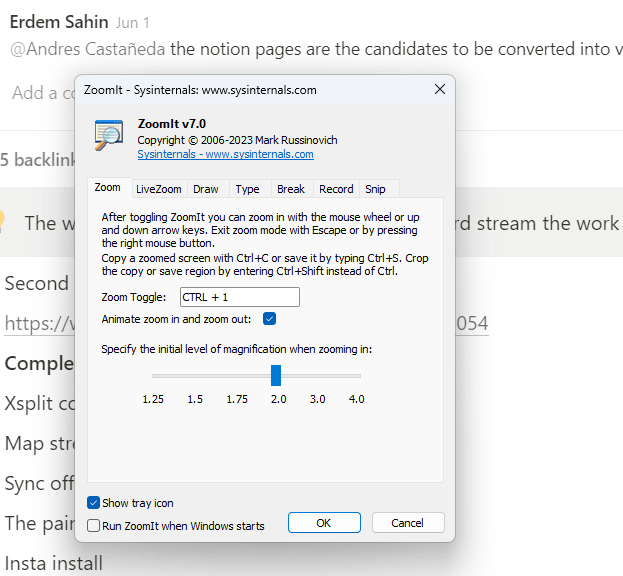Image resolution: width=623 pixels, height=576 pixels.
Task: Click Erdem Sahin's name in background page
Action: tap(59, 22)
